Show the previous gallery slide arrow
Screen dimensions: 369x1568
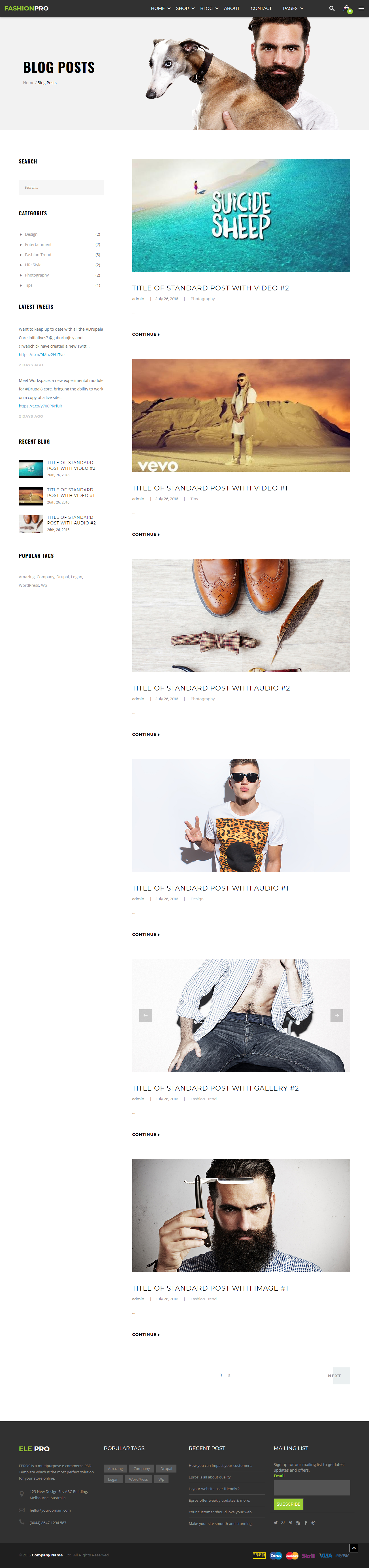[146, 1015]
